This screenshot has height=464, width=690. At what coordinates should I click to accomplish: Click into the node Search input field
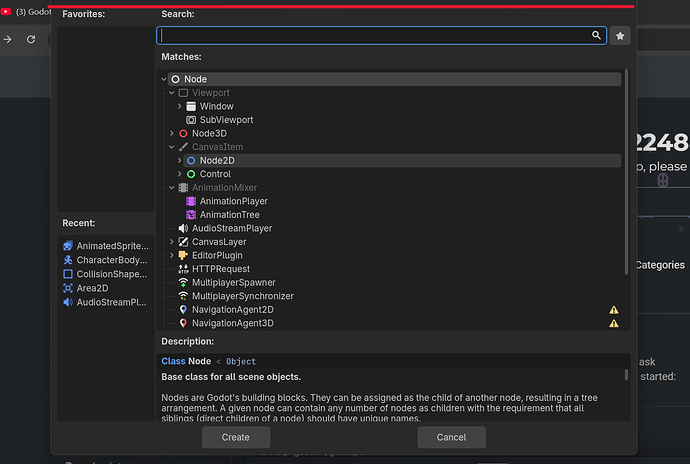[x=382, y=35]
